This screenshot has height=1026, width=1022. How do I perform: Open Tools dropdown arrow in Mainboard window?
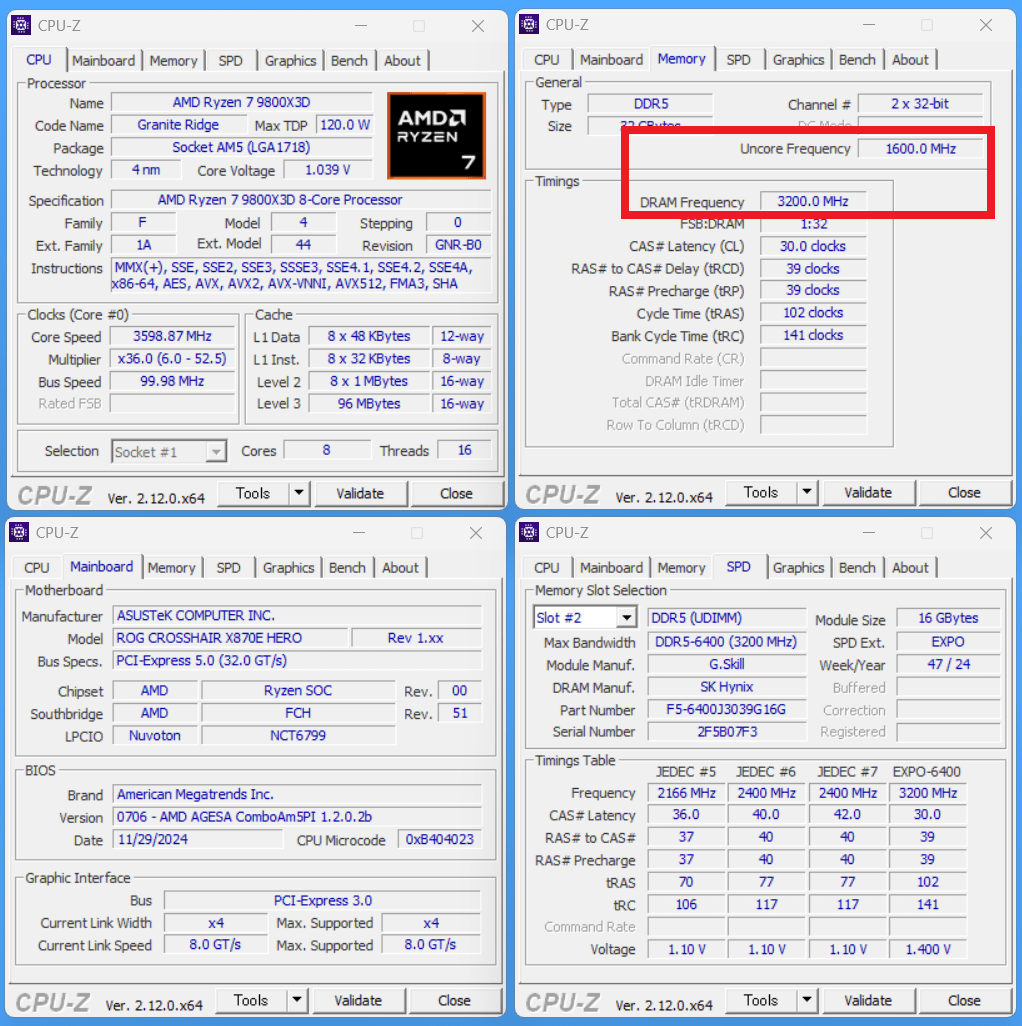pyautogui.click(x=297, y=1000)
